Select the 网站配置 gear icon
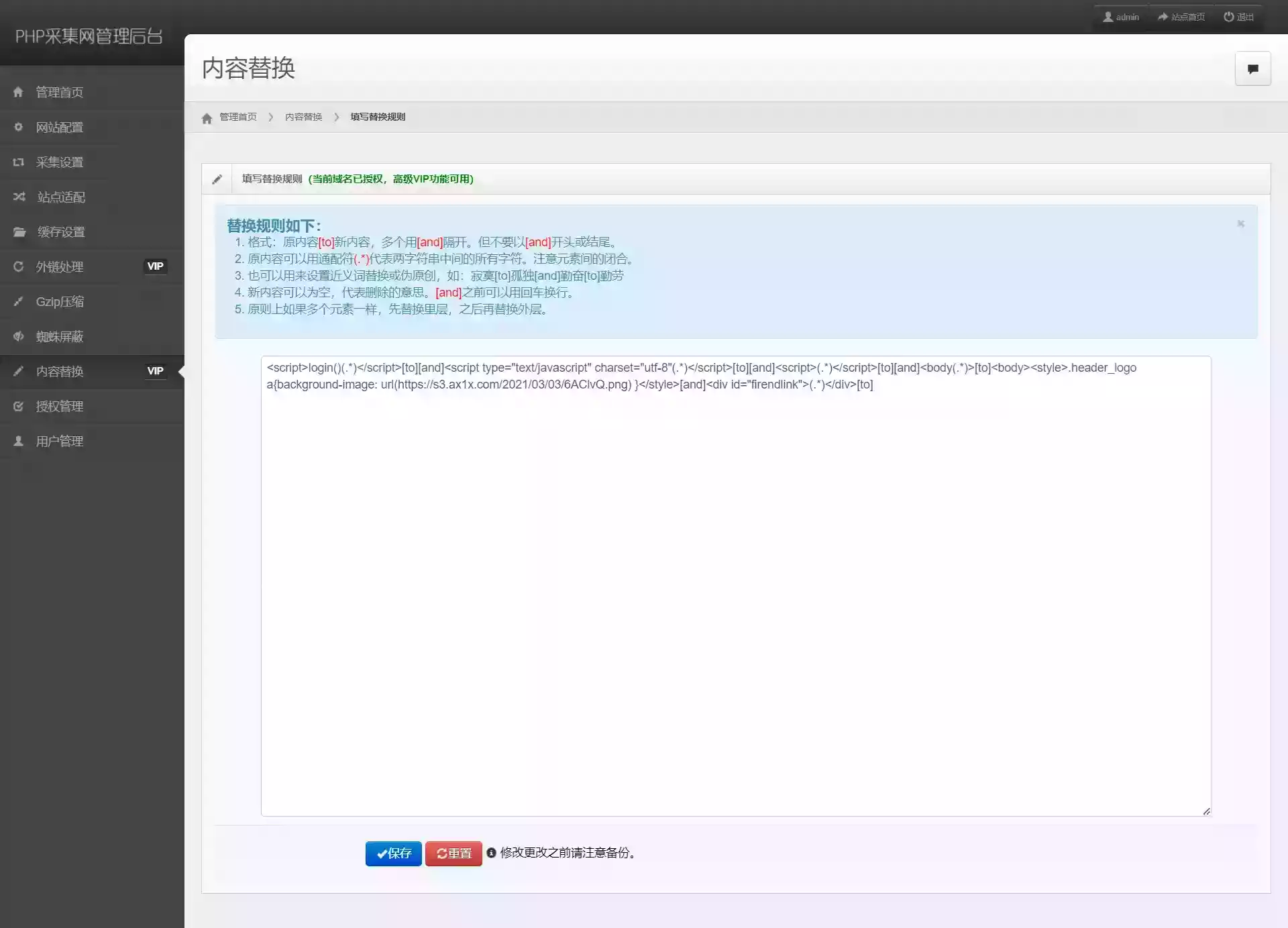 tap(18, 127)
